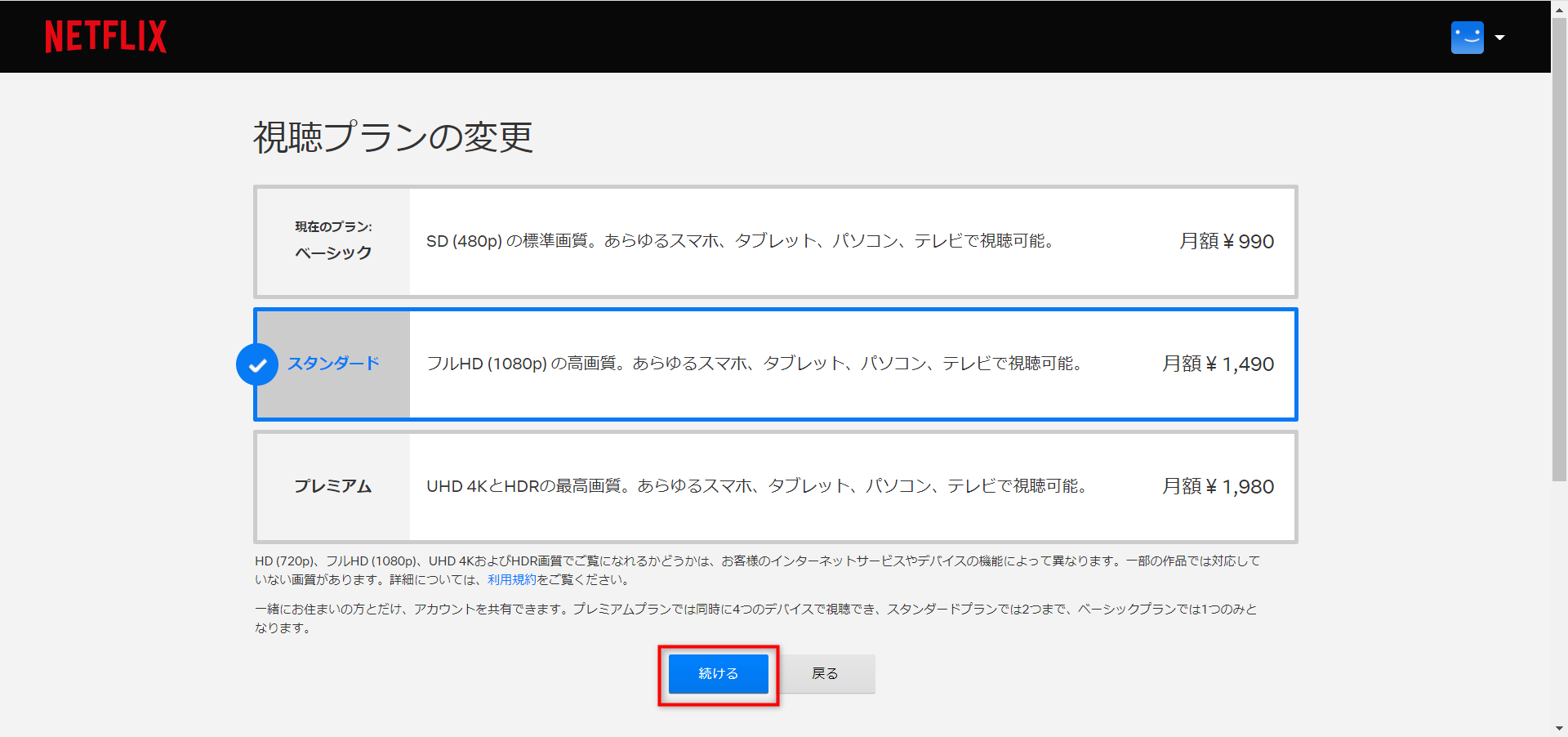Click the scrollbar down arrow

point(1559,729)
